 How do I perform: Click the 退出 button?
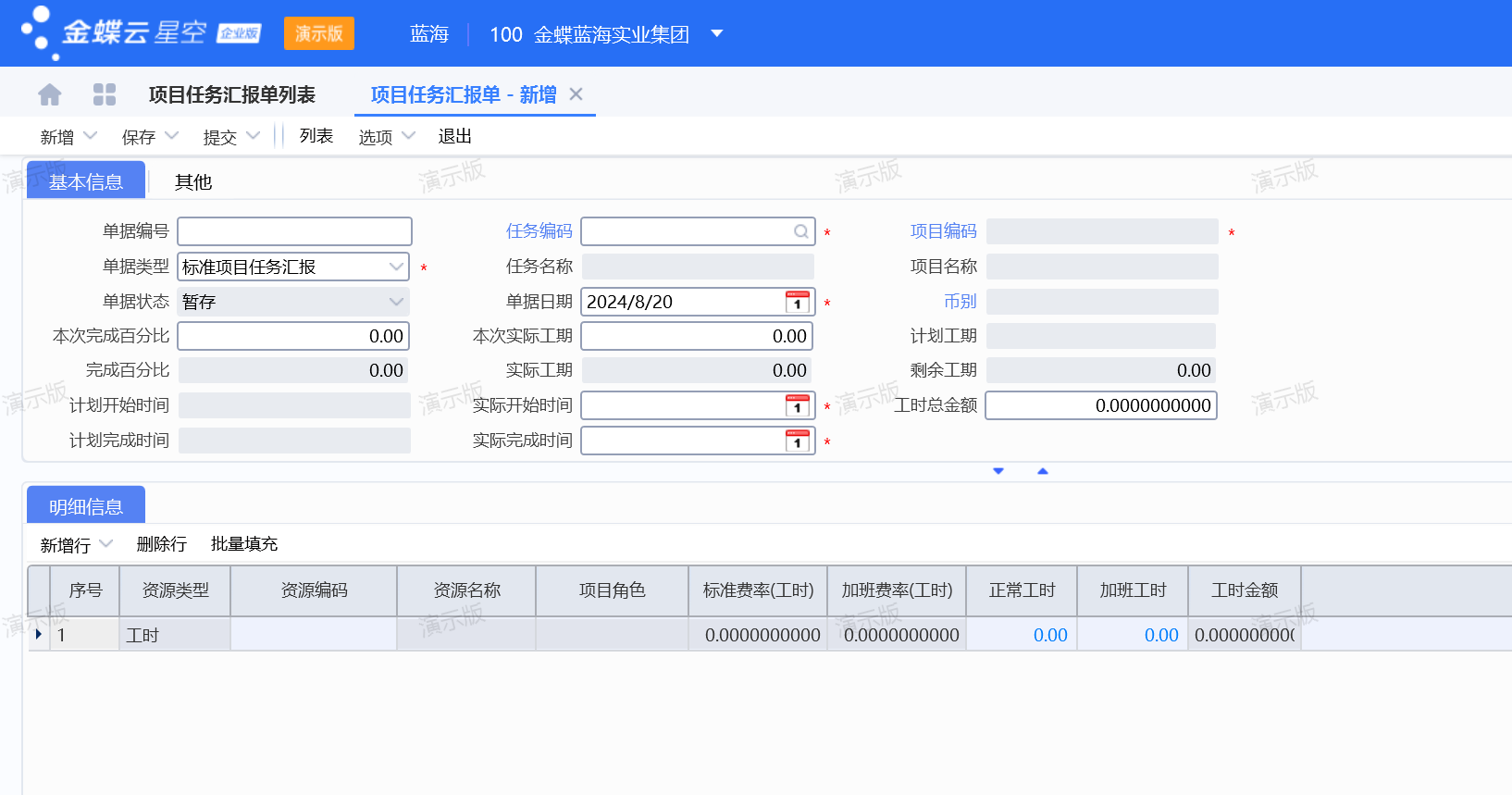coord(454,136)
